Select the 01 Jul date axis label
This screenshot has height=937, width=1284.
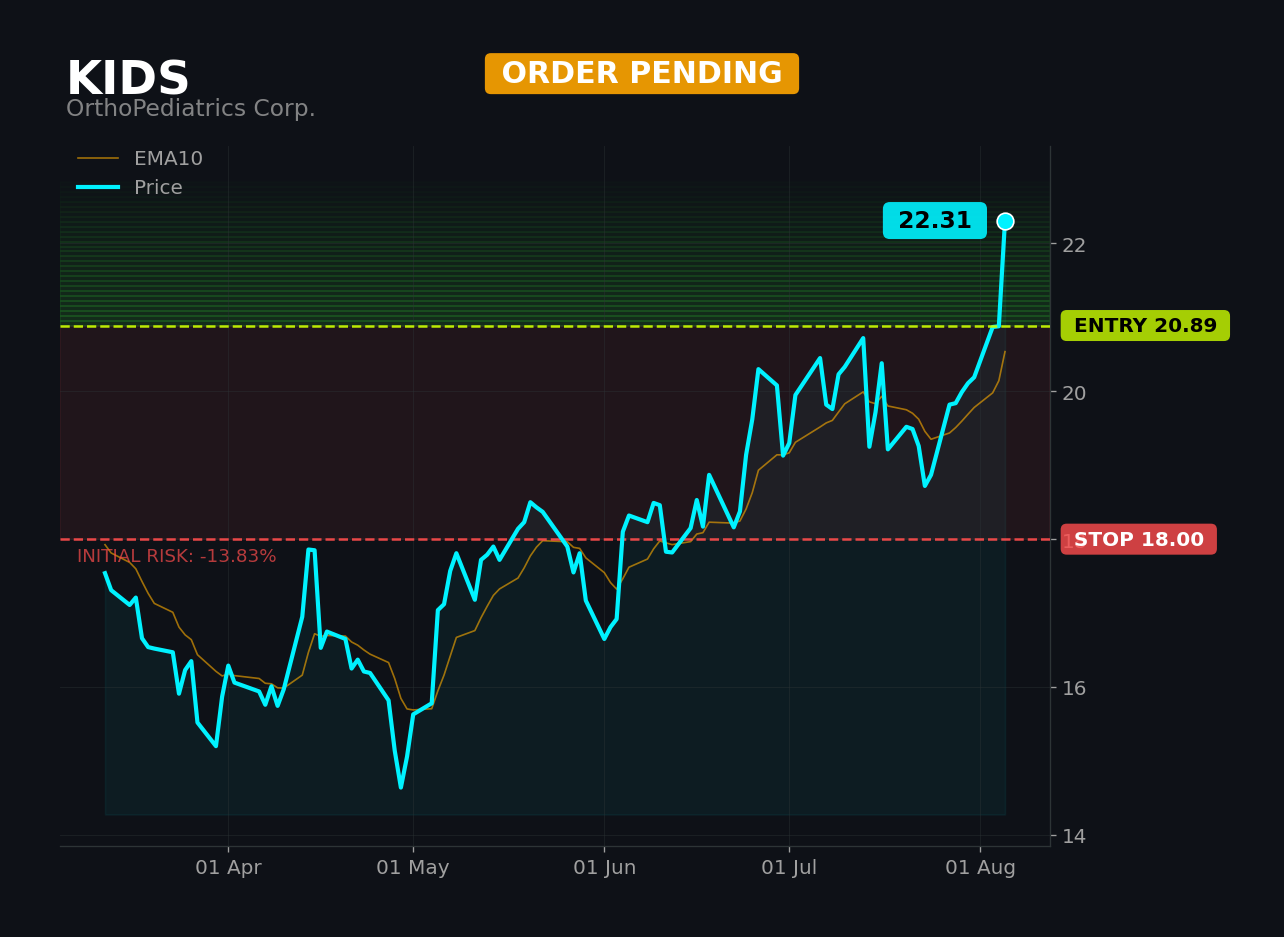click(x=789, y=868)
